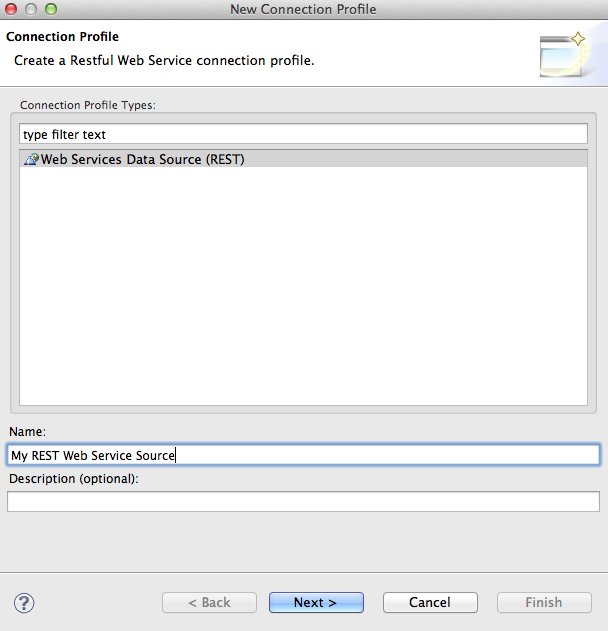Click the Web Services Data Source icon
The width and height of the screenshot is (608, 631).
(31, 159)
